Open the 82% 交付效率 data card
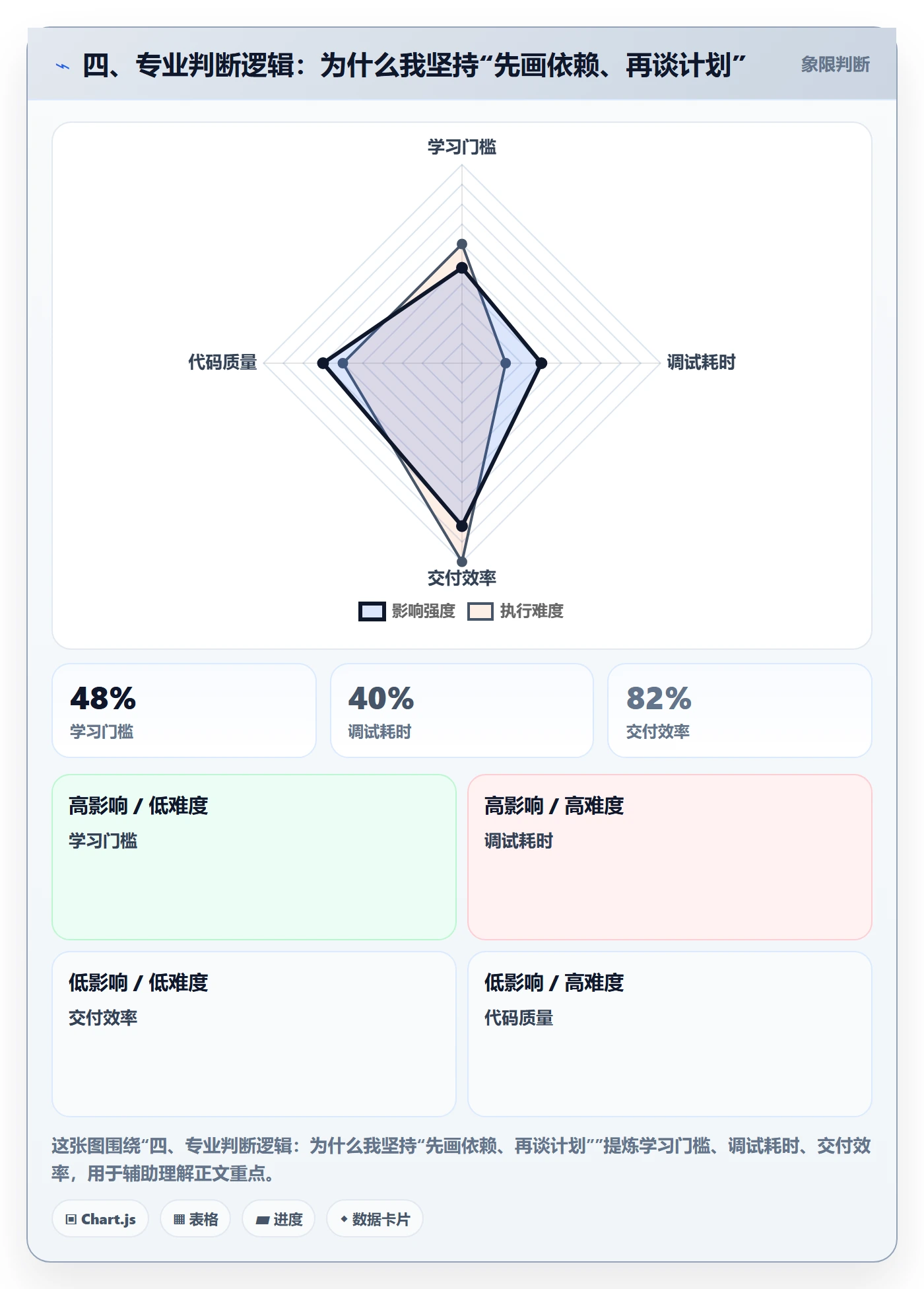 click(740, 711)
